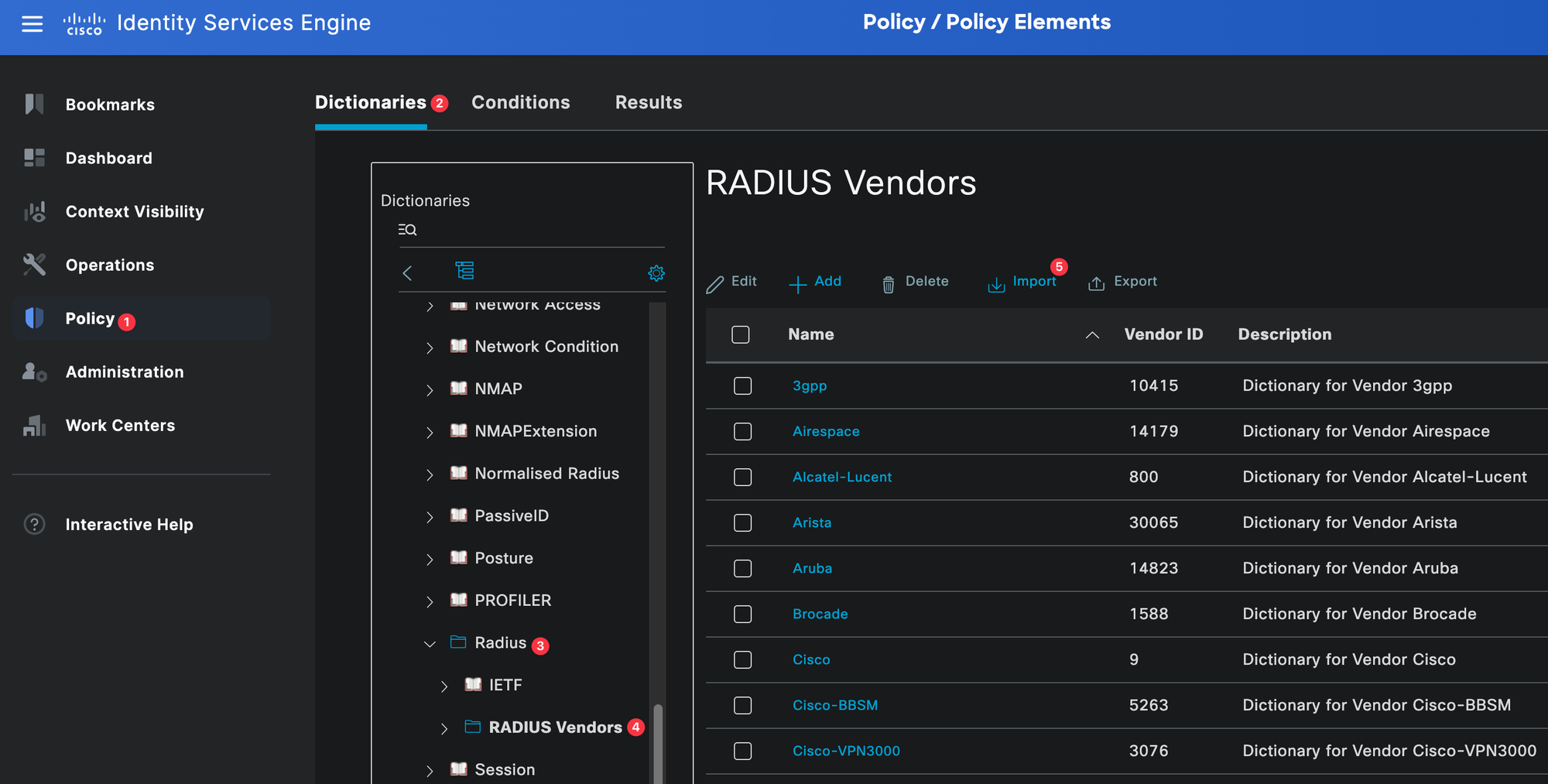Click the Add button in toolbar

click(x=815, y=282)
